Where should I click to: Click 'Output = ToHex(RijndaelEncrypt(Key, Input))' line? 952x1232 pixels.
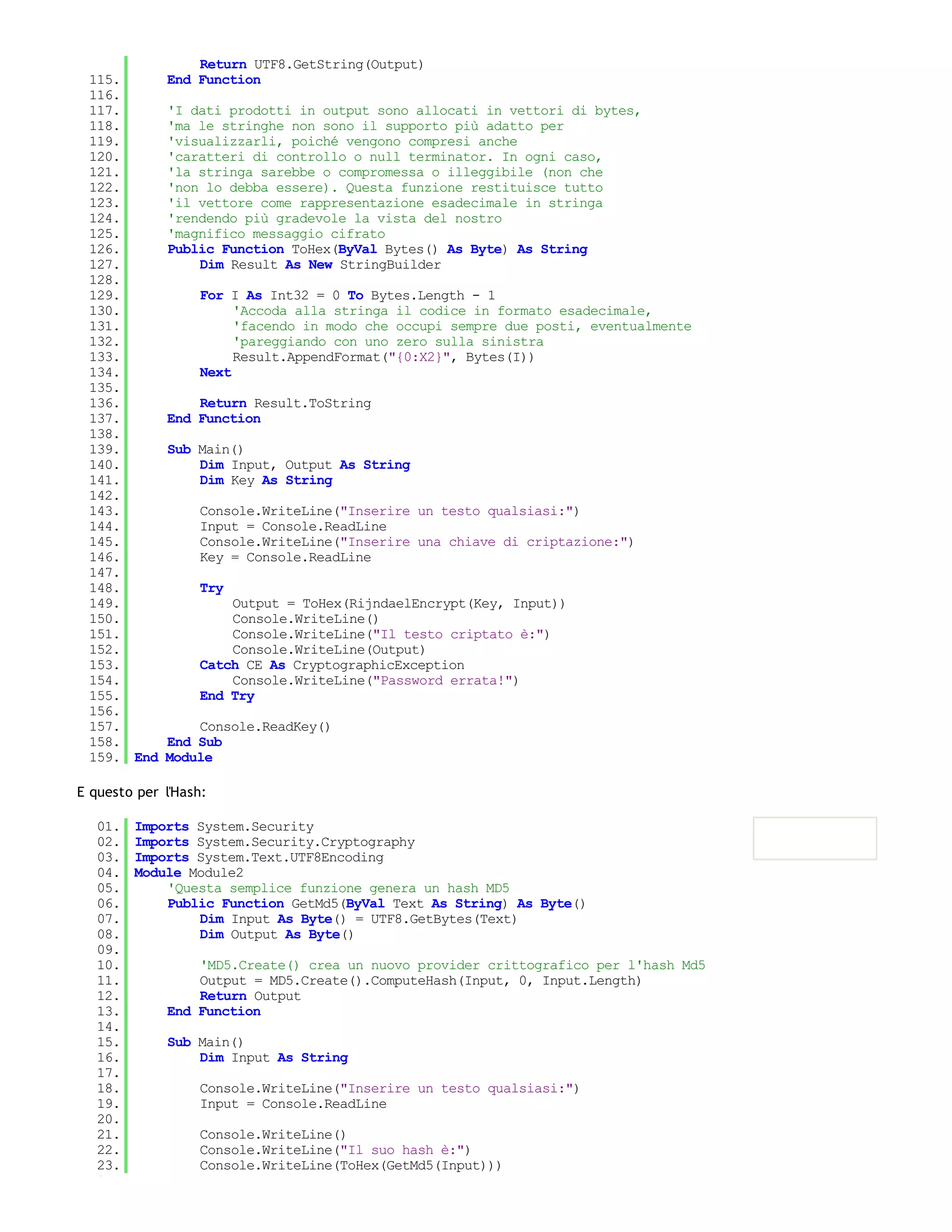399,603
